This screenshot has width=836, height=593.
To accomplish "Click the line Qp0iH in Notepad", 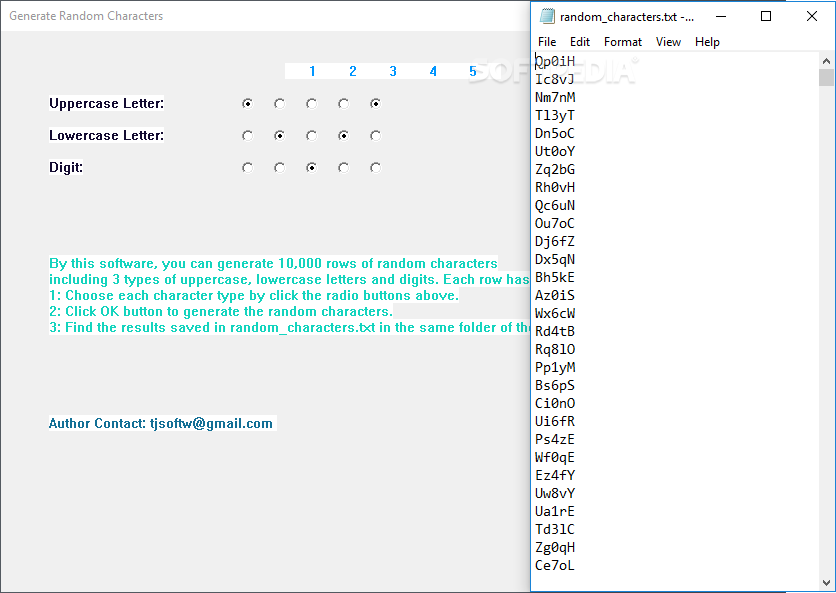I will click(x=555, y=61).
